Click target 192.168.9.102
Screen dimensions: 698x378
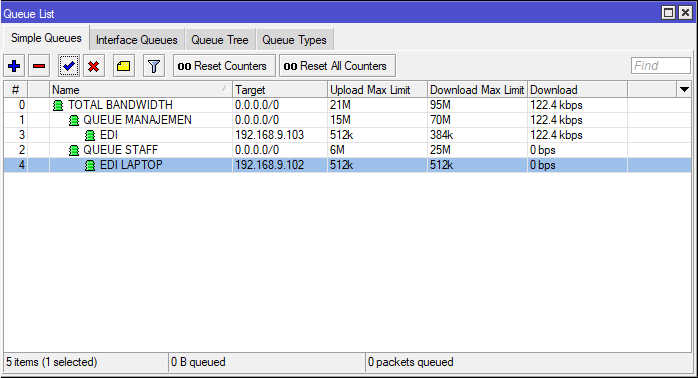(269, 165)
